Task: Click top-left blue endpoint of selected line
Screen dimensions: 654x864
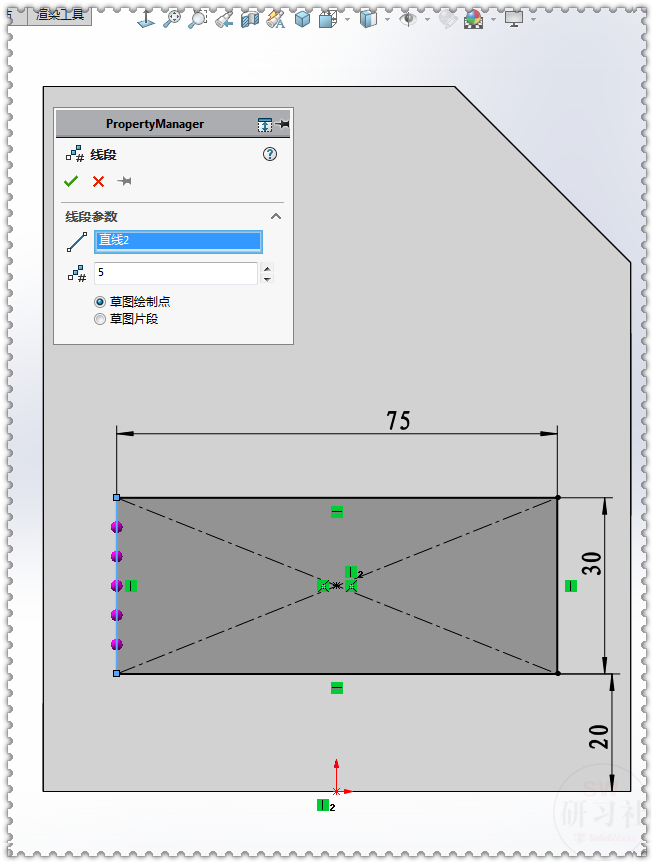Action: click(x=116, y=498)
